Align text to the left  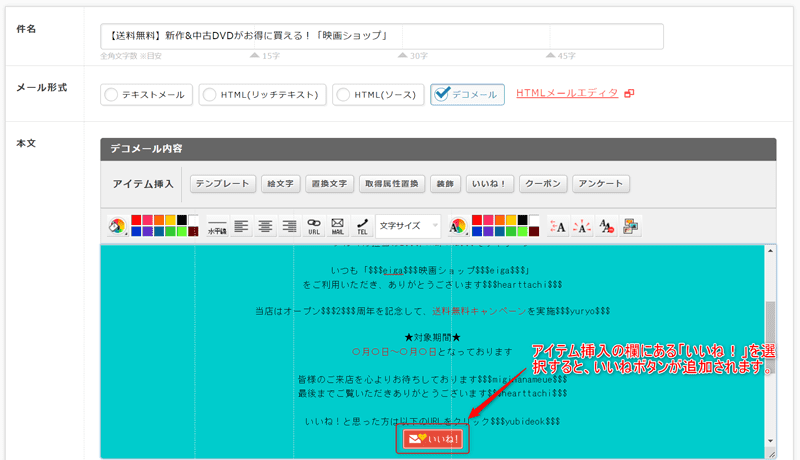click(x=241, y=227)
